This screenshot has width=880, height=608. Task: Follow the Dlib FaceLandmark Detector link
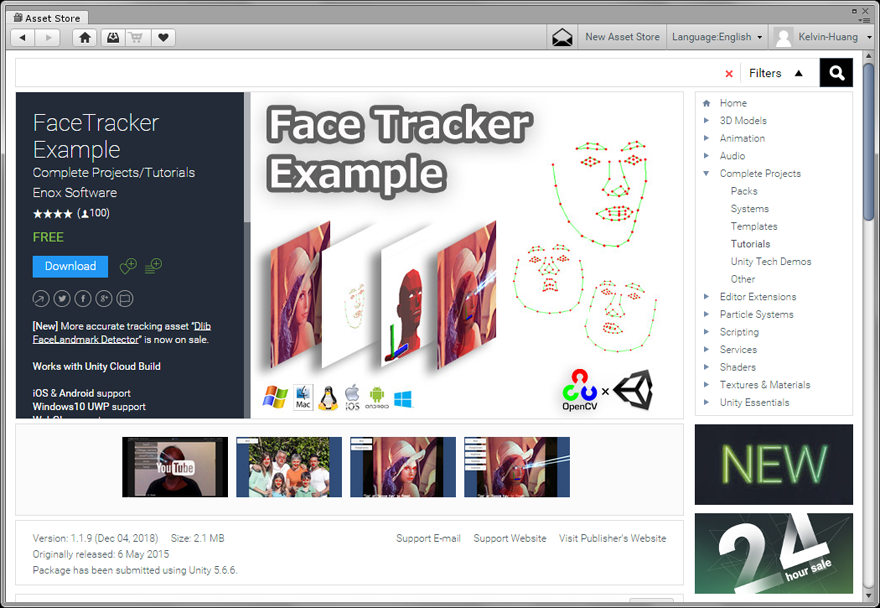pos(122,333)
